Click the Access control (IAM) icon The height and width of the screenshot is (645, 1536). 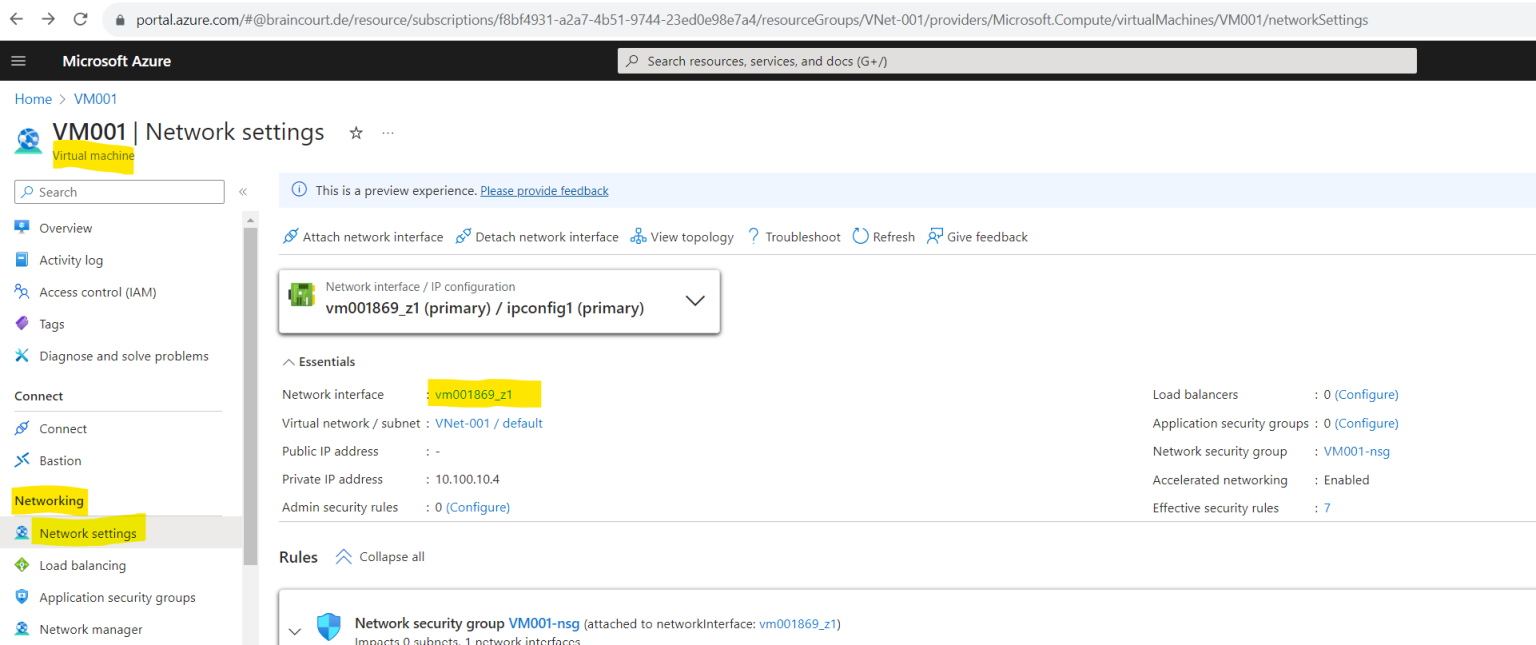click(22, 292)
